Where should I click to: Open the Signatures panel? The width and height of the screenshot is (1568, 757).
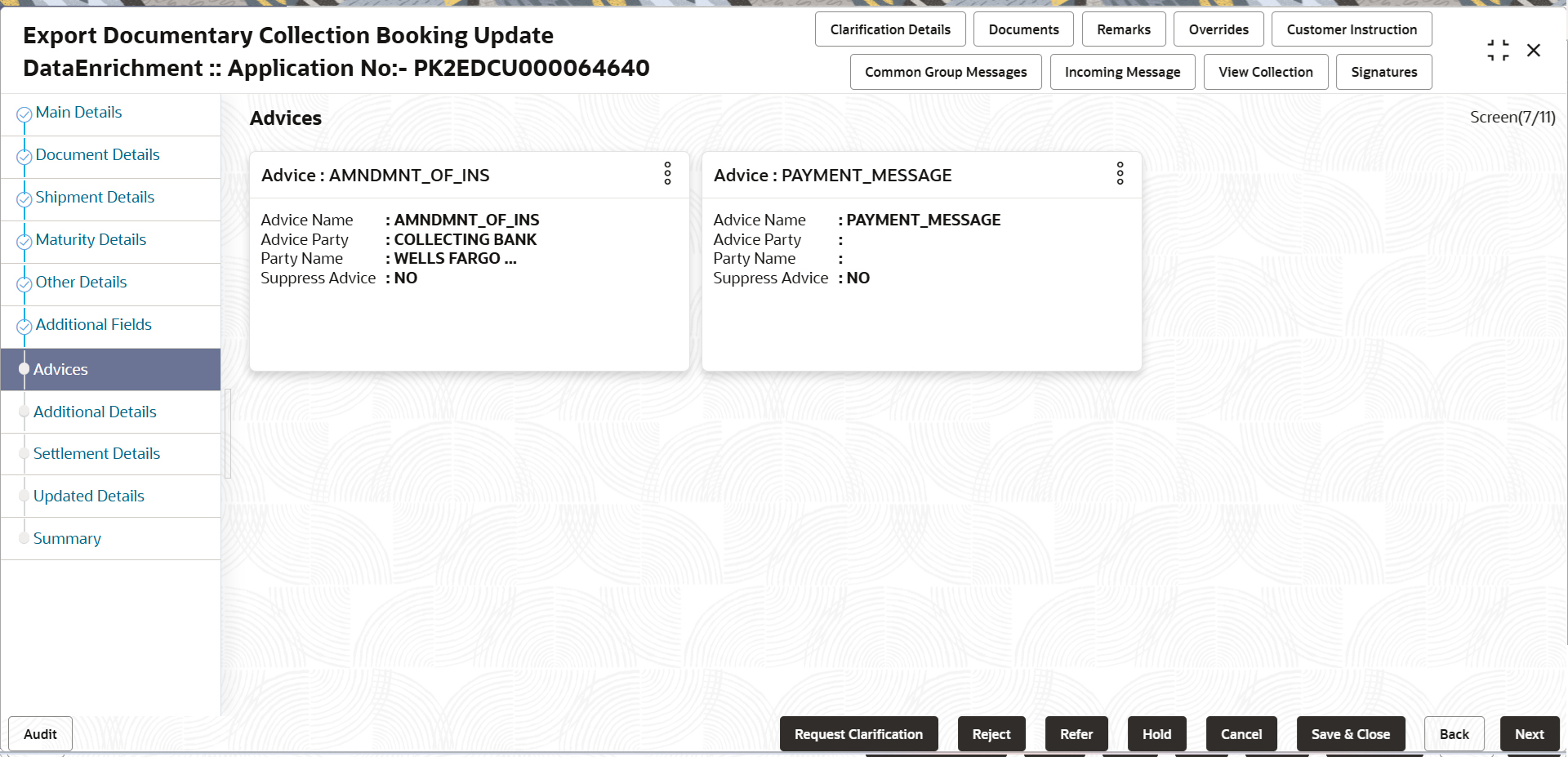(x=1384, y=72)
